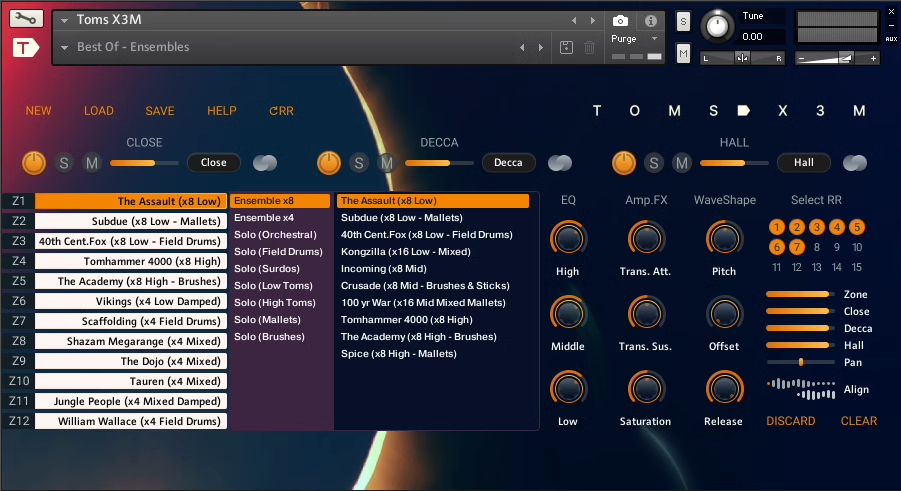Click the LOAD button
Viewport: 901px width, 491px height.
click(x=99, y=111)
